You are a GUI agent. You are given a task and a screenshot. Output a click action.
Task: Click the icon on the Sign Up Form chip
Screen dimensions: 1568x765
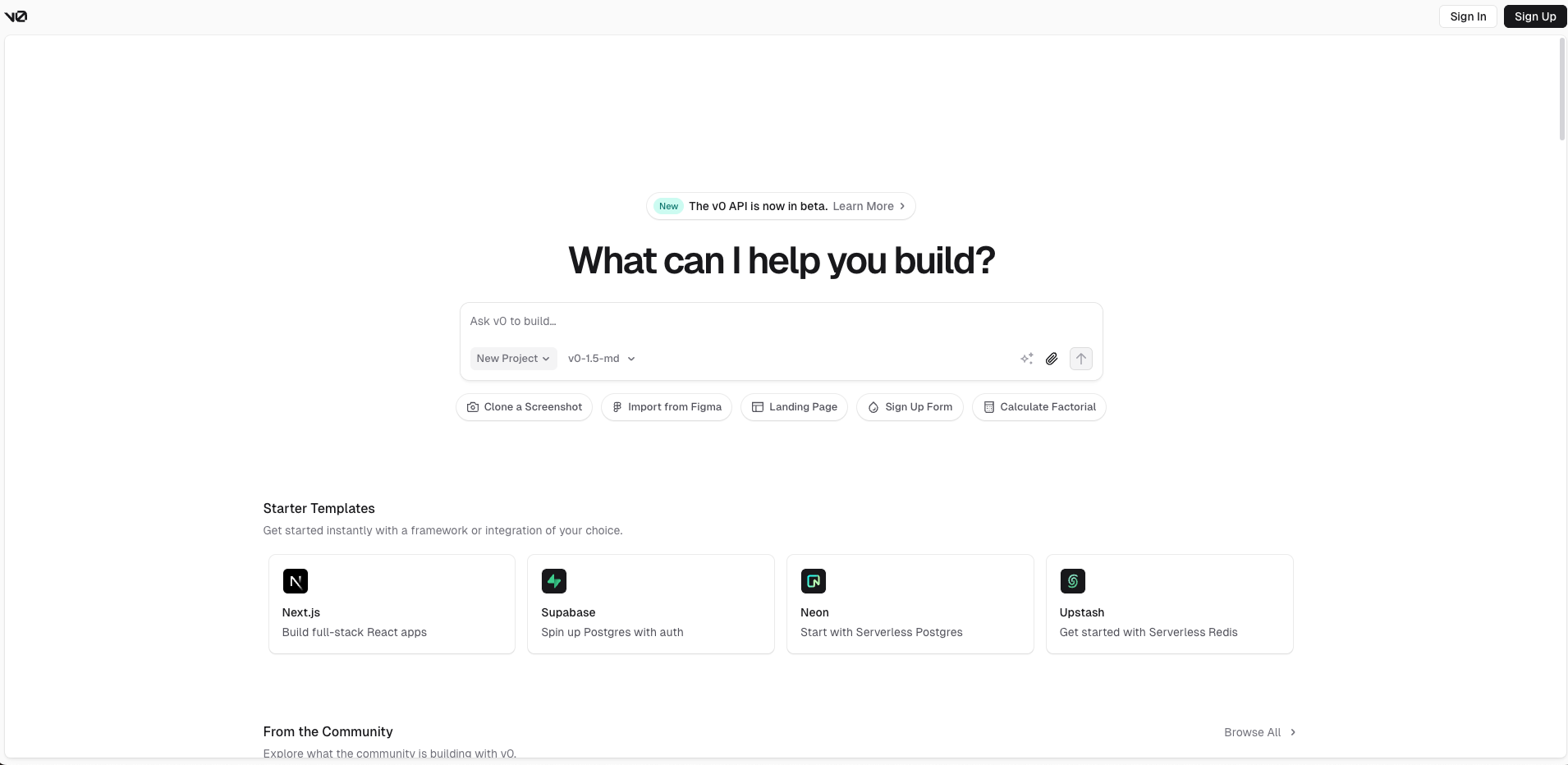873,407
